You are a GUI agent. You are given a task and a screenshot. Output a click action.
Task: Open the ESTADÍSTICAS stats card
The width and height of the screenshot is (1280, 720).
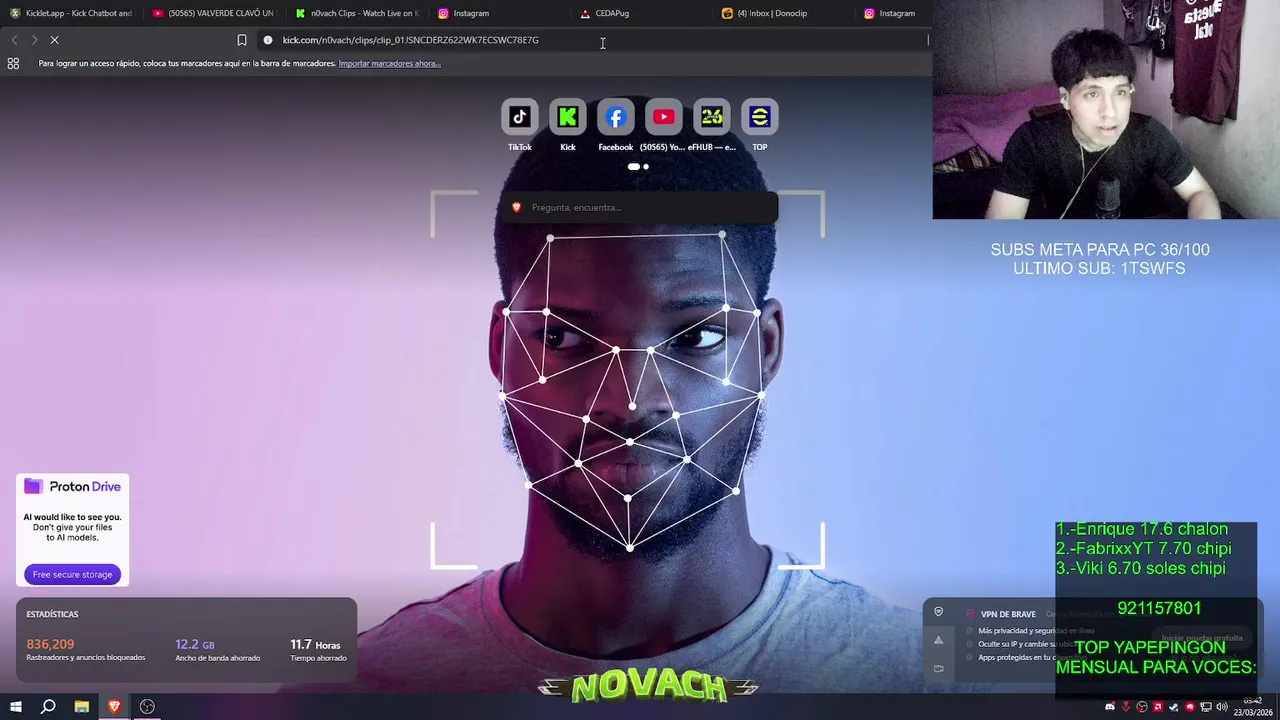[186, 640]
